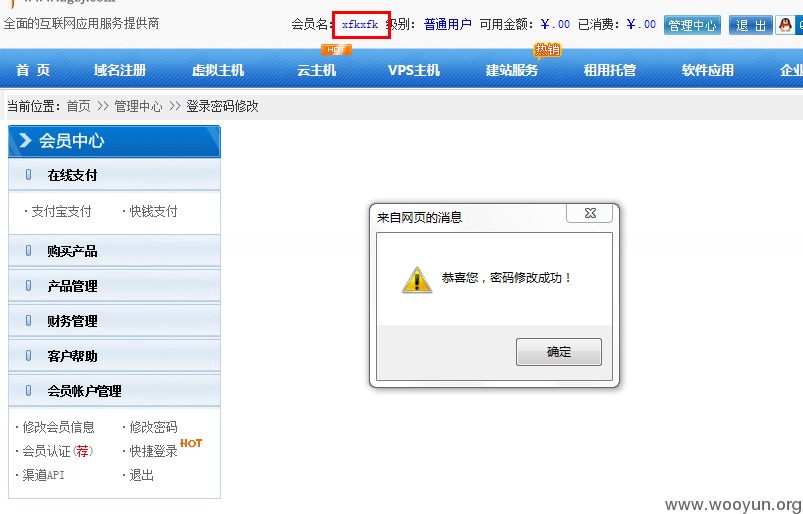Expand the 购买产品 section
The height and width of the screenshot is (514, 803).
pyautogui.click(x=114, y=251)
